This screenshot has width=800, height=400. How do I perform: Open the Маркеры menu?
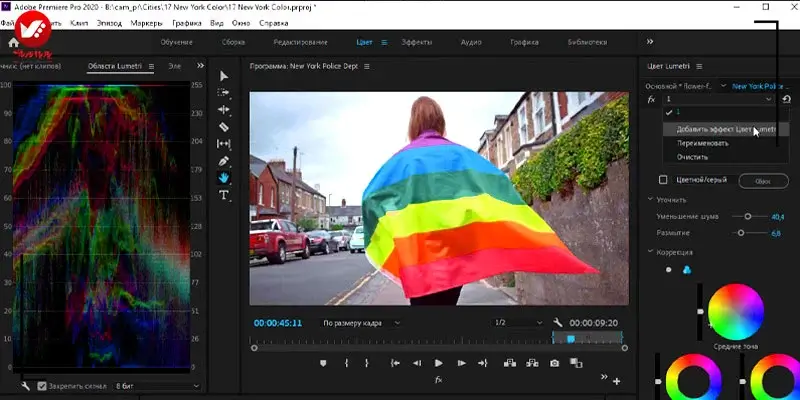(146, 23)
